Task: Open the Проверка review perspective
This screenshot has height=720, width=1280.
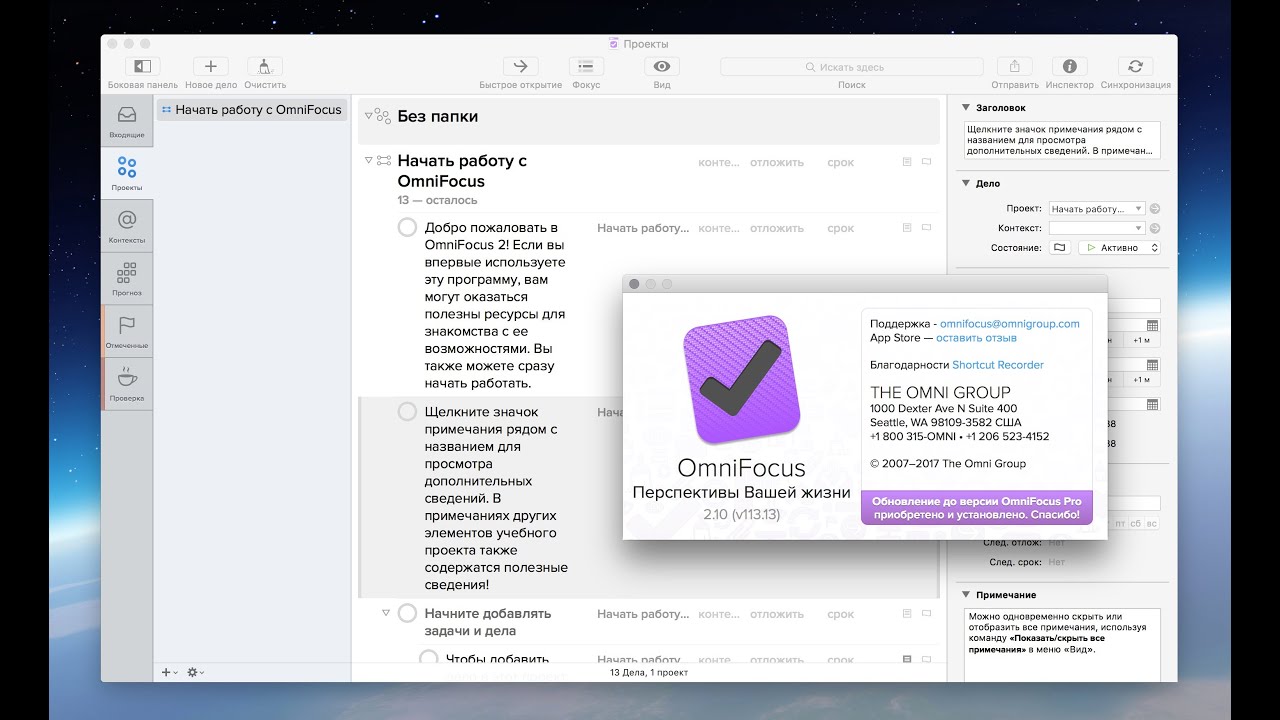Action: click(127, 384)
